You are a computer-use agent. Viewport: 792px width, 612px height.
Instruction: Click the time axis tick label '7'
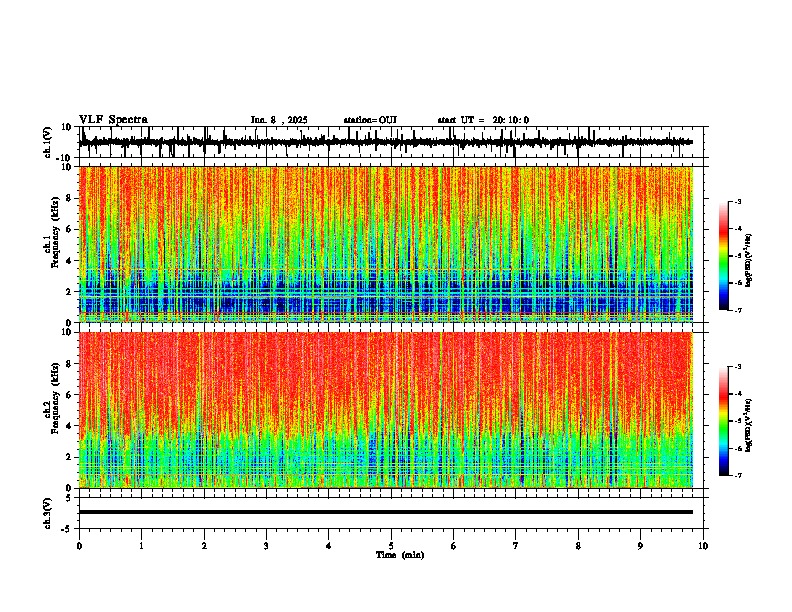pyautogui.click(x=516, y=546)
